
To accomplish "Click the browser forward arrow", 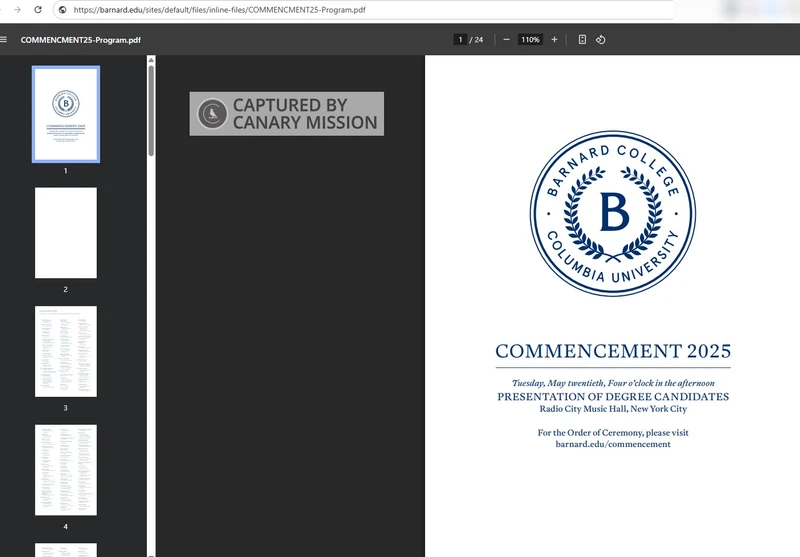I will [x=17, y=10].
